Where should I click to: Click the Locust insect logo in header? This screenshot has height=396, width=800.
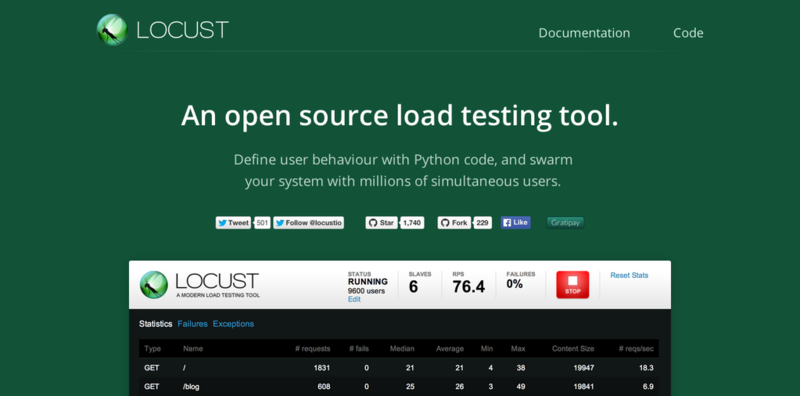(x=112, y=30)
